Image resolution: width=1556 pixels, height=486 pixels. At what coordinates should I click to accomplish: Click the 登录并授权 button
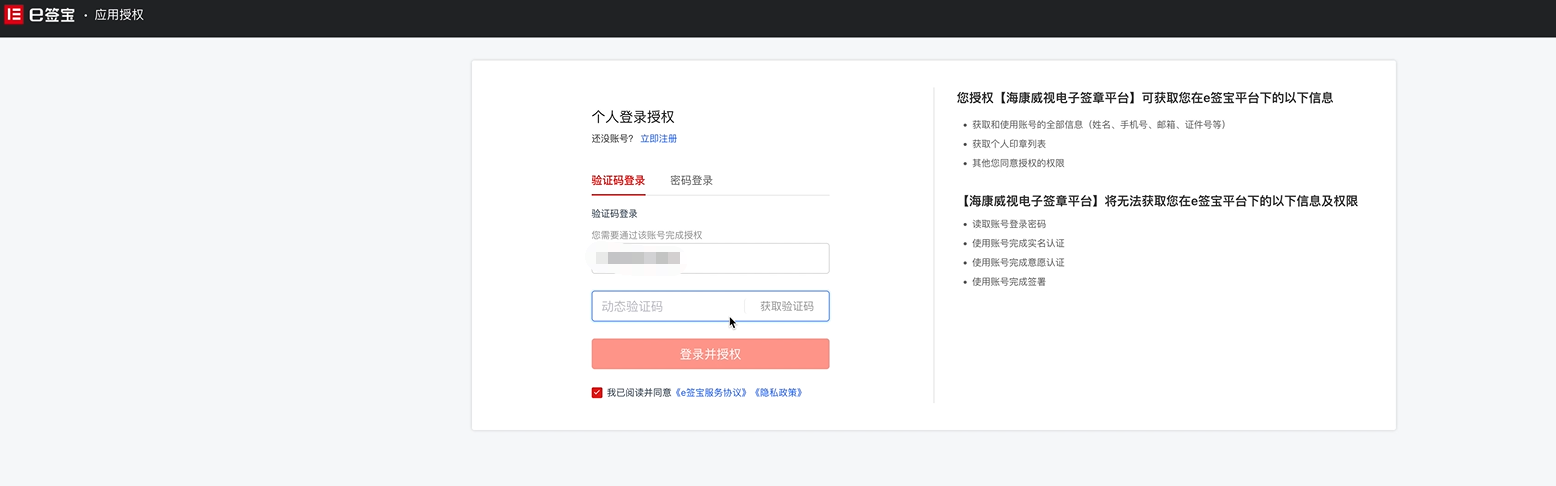pyautogui.click(x=710, y=354)
